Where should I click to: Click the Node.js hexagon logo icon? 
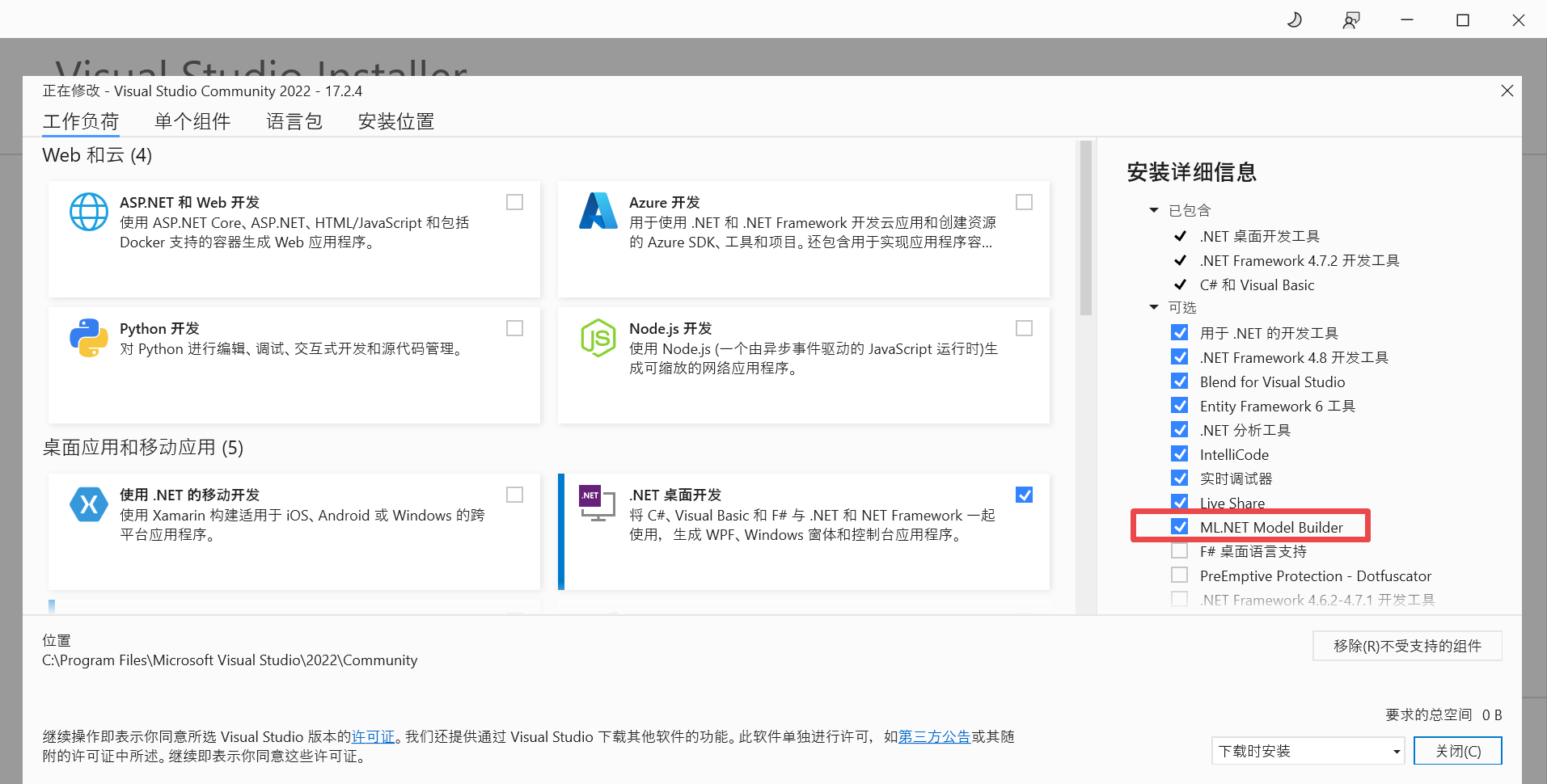pos(598,338)
